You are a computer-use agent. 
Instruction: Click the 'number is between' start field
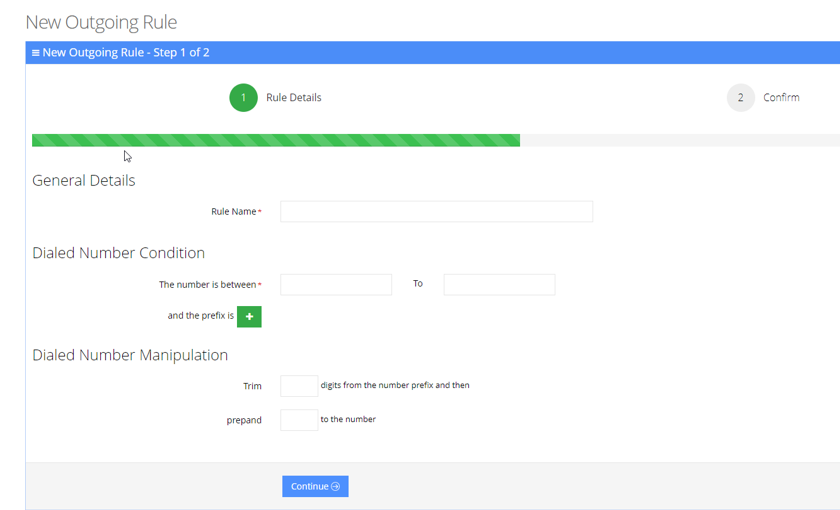pos(336,285)
